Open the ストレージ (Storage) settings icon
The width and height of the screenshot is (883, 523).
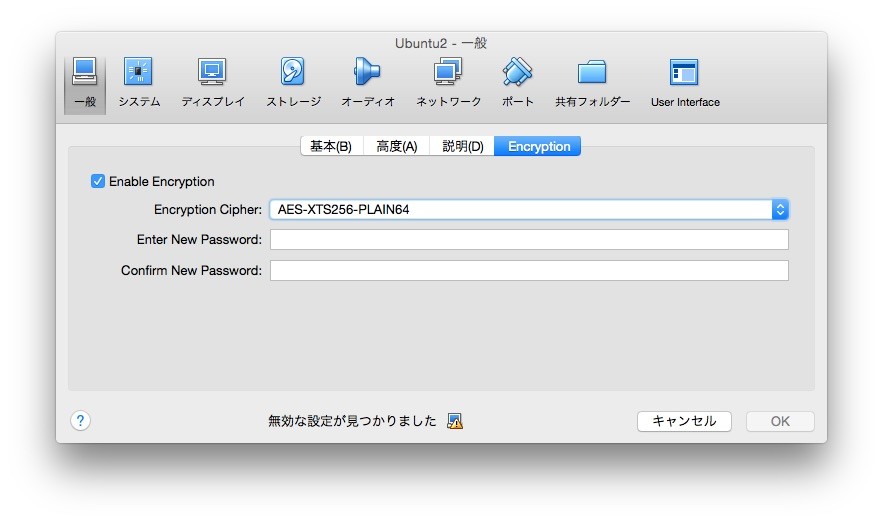pos(293,83)
